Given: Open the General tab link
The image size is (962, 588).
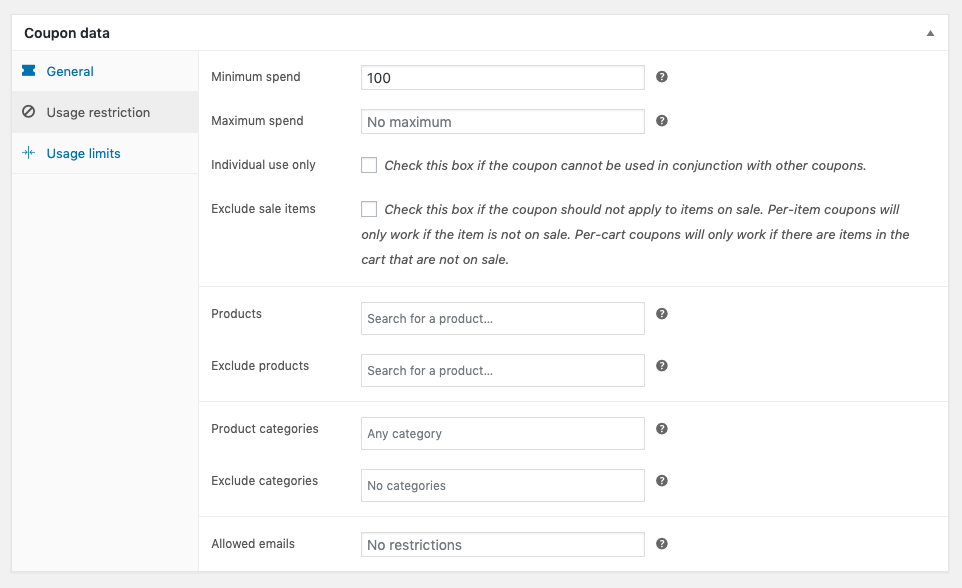Looking at the screenshot, I should coord(70,71).
